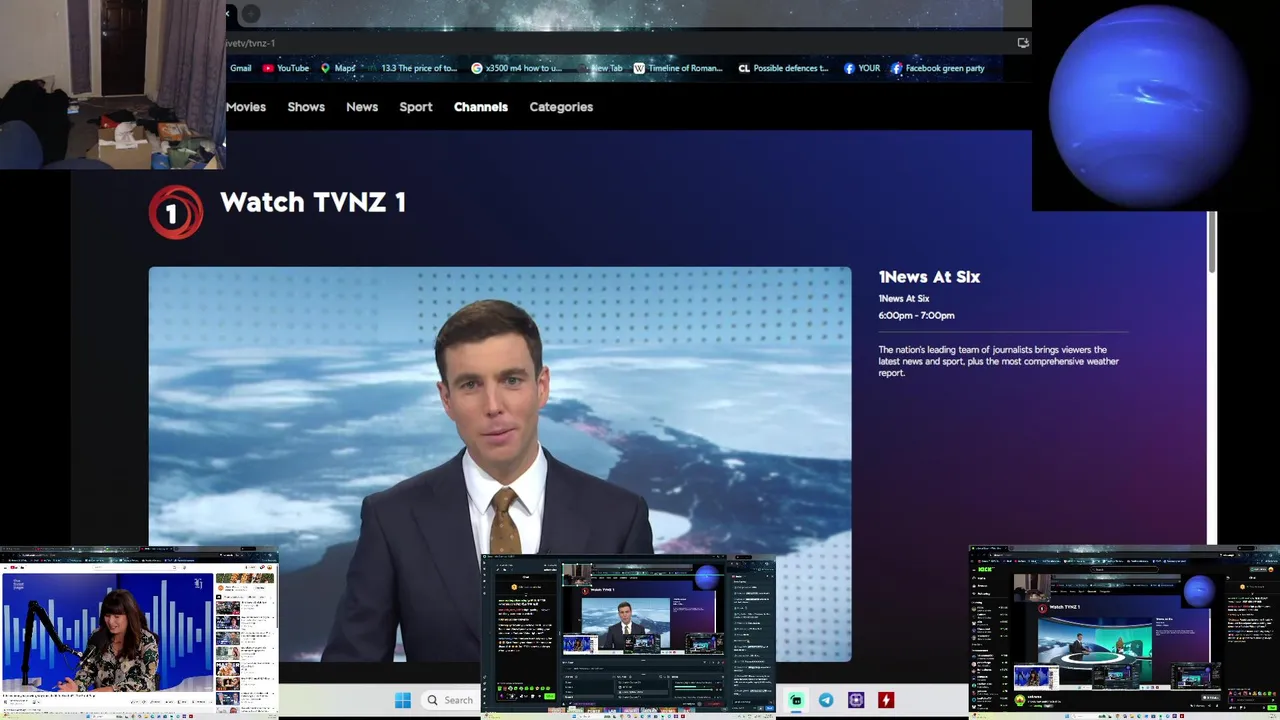
Task: Open the YouTube bookmark
Action: point(286,68)
